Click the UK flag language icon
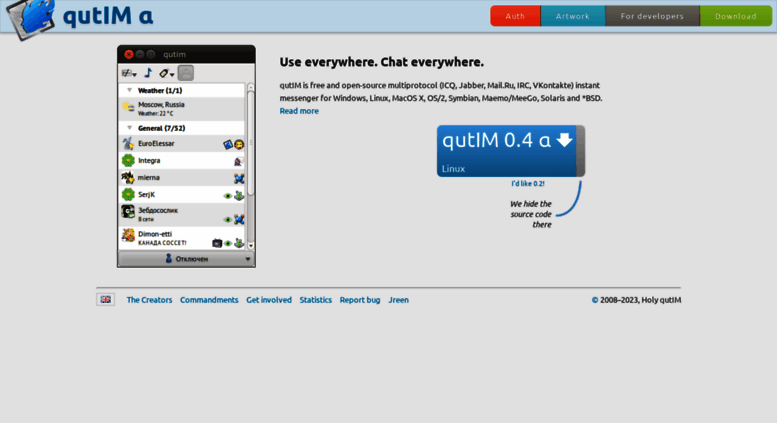Image resolution: width=777 pixels, height=423 pixels. click(x=106, y=300)
